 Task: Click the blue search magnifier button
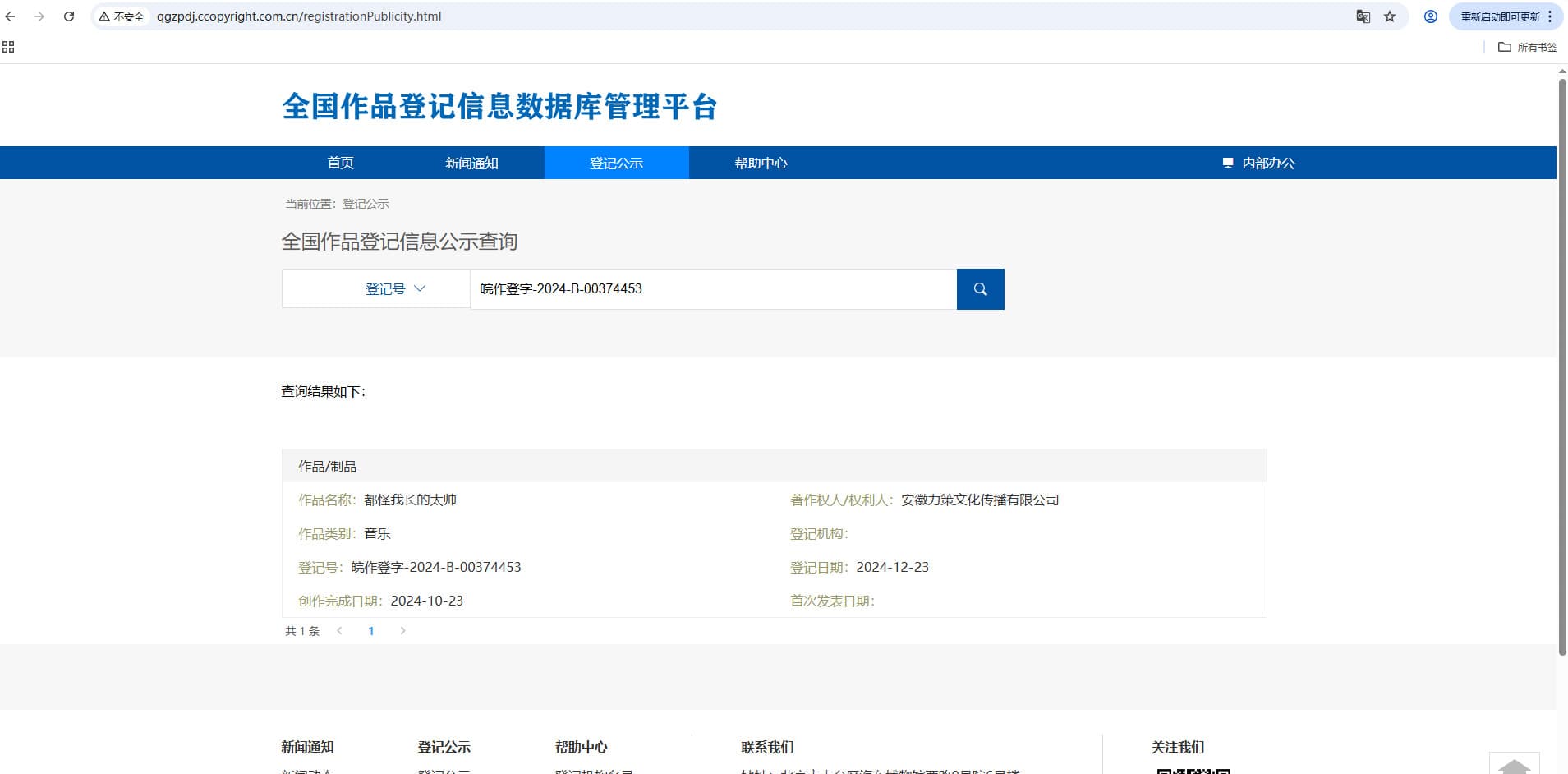click(980, 289)
